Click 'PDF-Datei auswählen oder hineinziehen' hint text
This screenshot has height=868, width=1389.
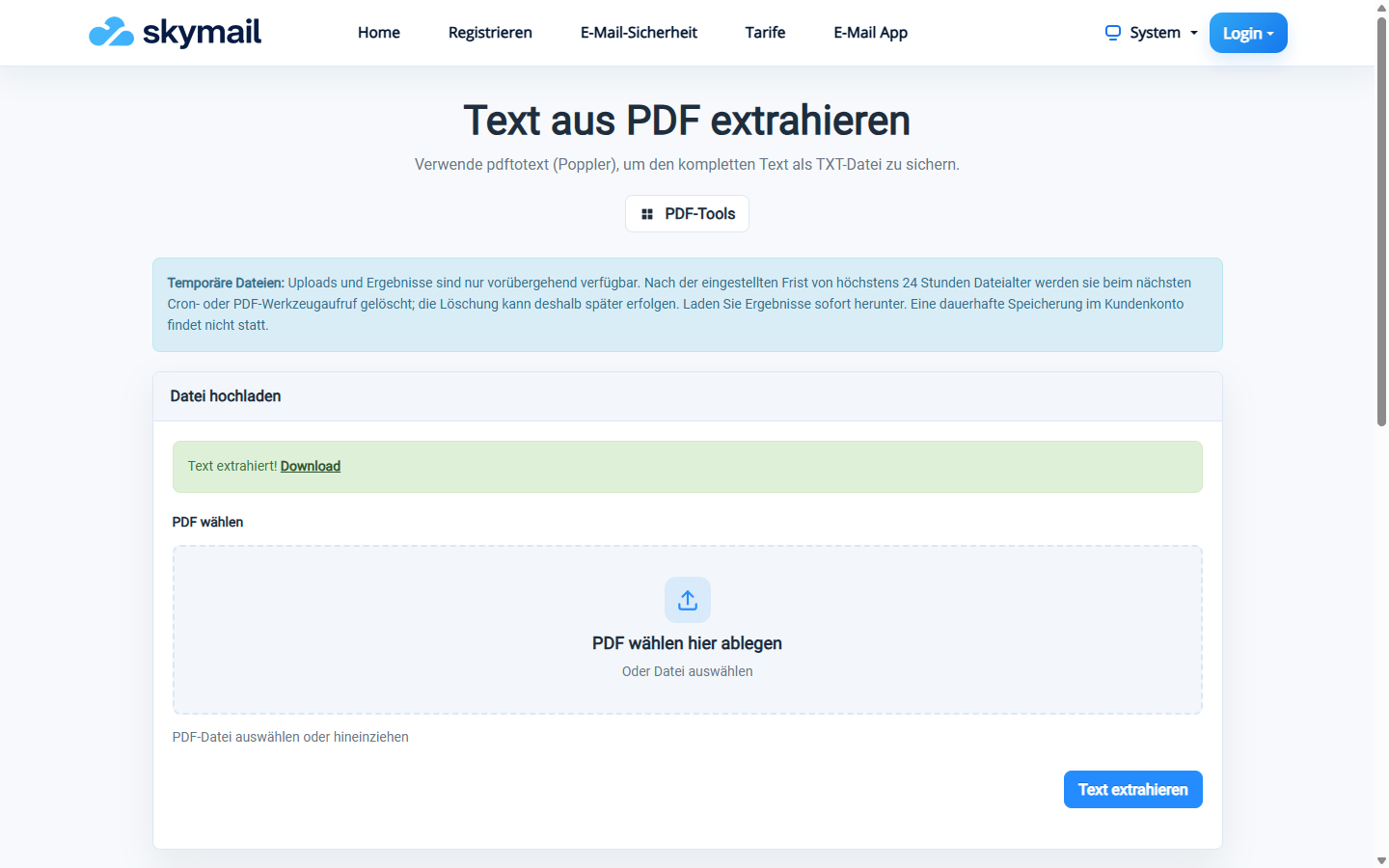290,737
